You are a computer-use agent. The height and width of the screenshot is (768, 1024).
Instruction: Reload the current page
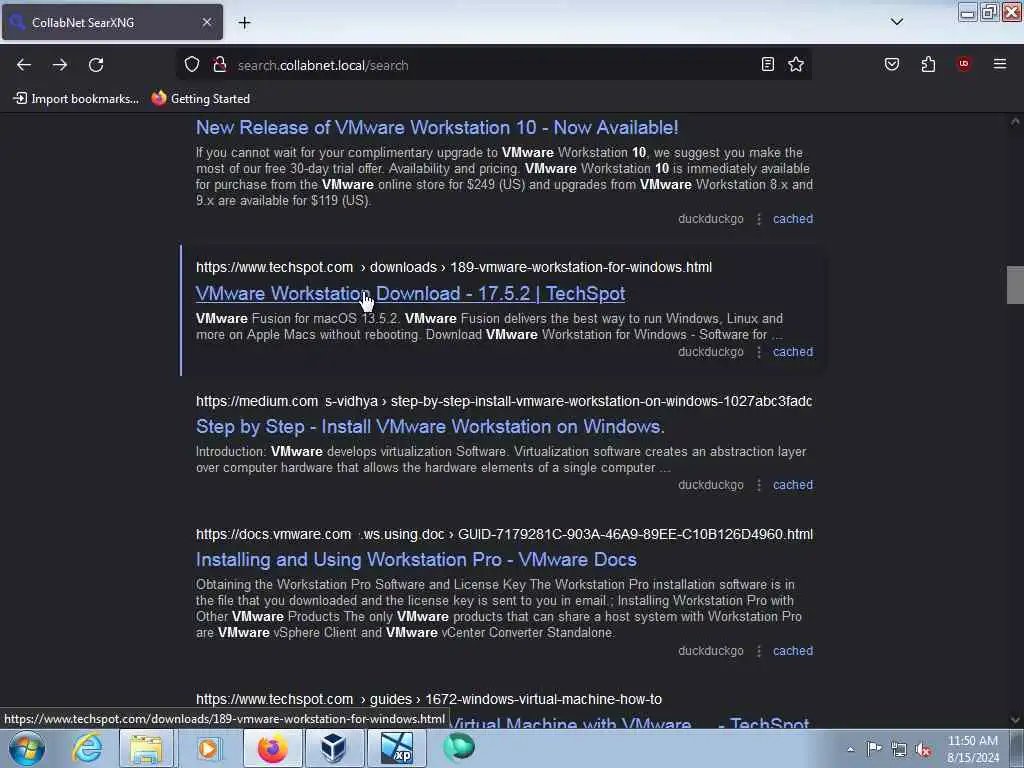point(96,65)
